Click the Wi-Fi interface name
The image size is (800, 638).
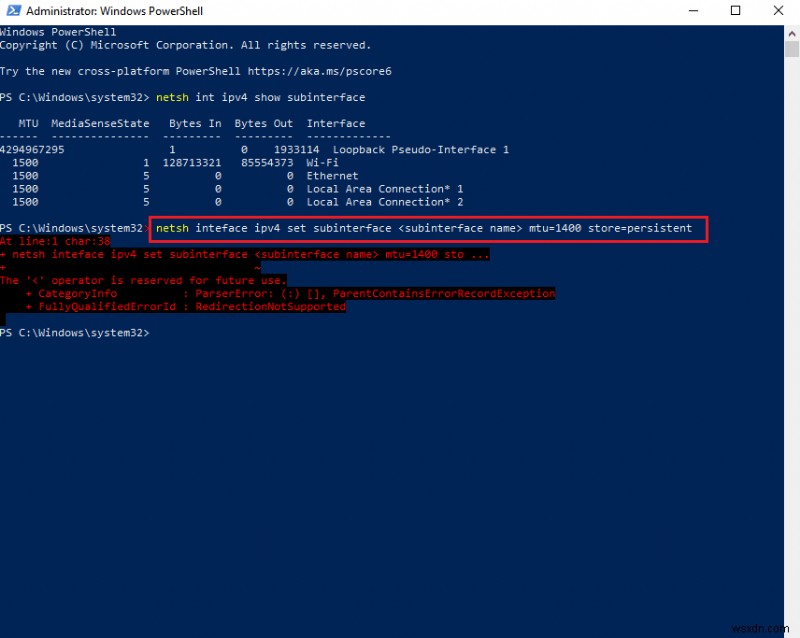[322, 162]
